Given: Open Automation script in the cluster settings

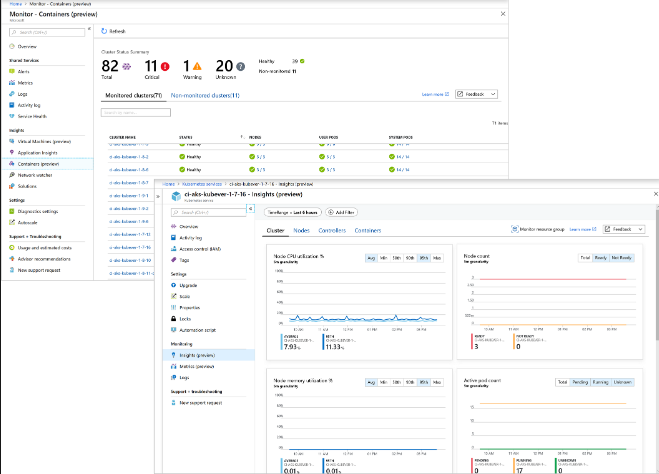Looking at the screenshot, I should point(198,330).
